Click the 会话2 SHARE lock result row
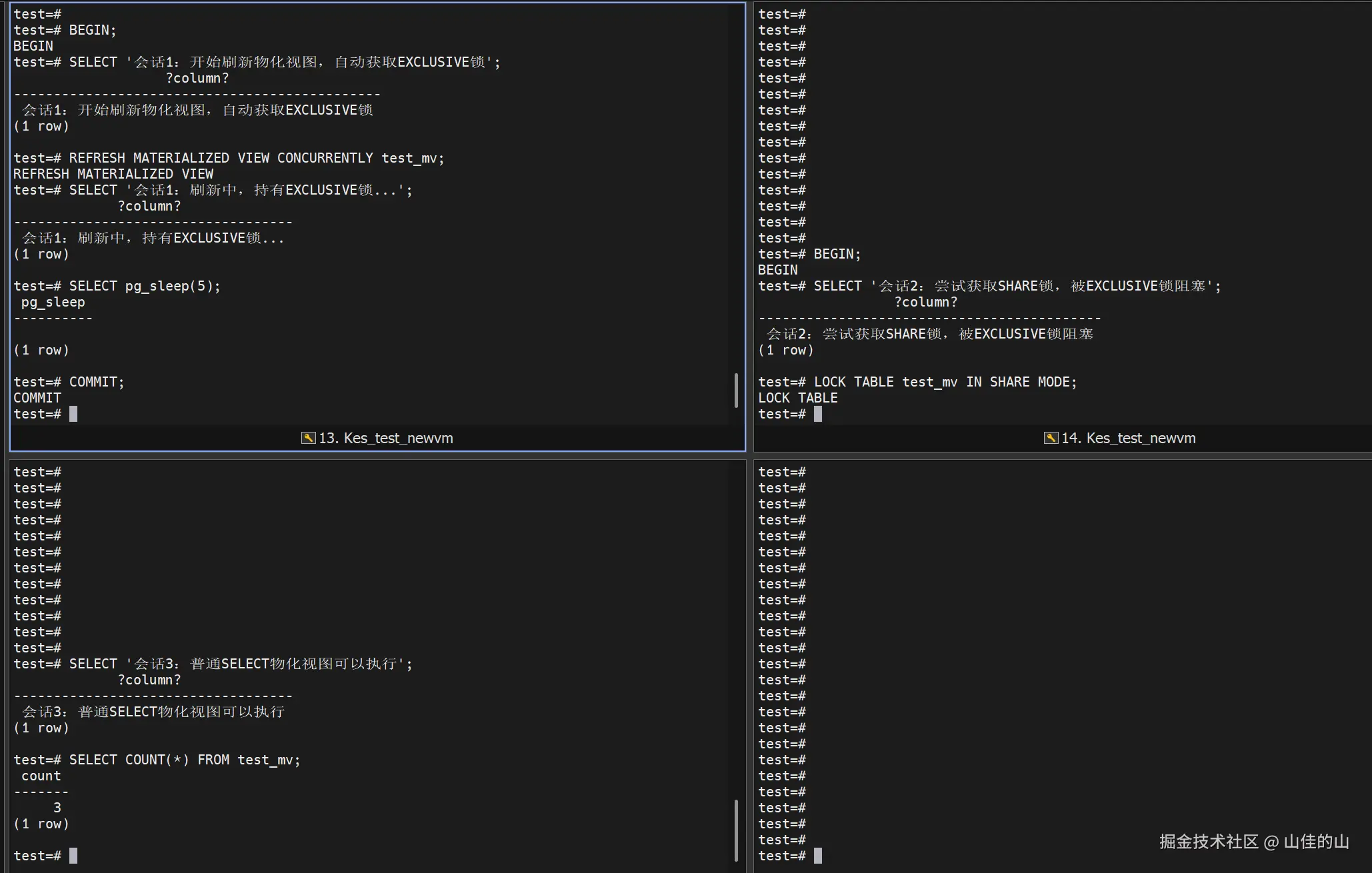The width and height of the screenshot is (1372, 873). [x=930, y=334]
